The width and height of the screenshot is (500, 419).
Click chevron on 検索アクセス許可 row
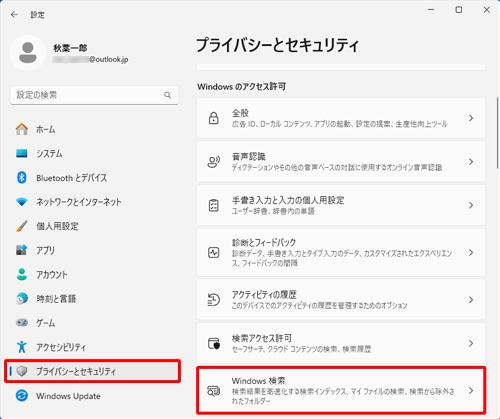pyautogui.click(x=471, y=343)
